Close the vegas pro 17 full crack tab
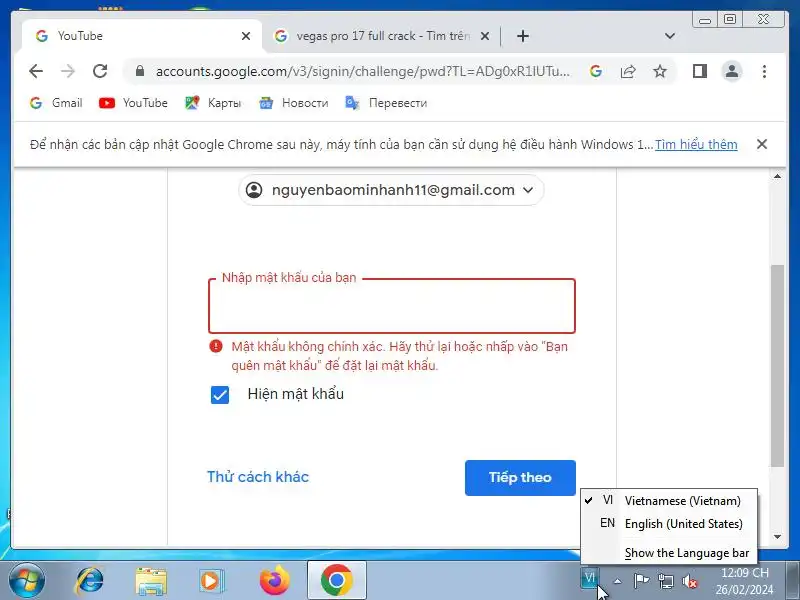Screen dimensions: 800x600 tap(485, 36)
